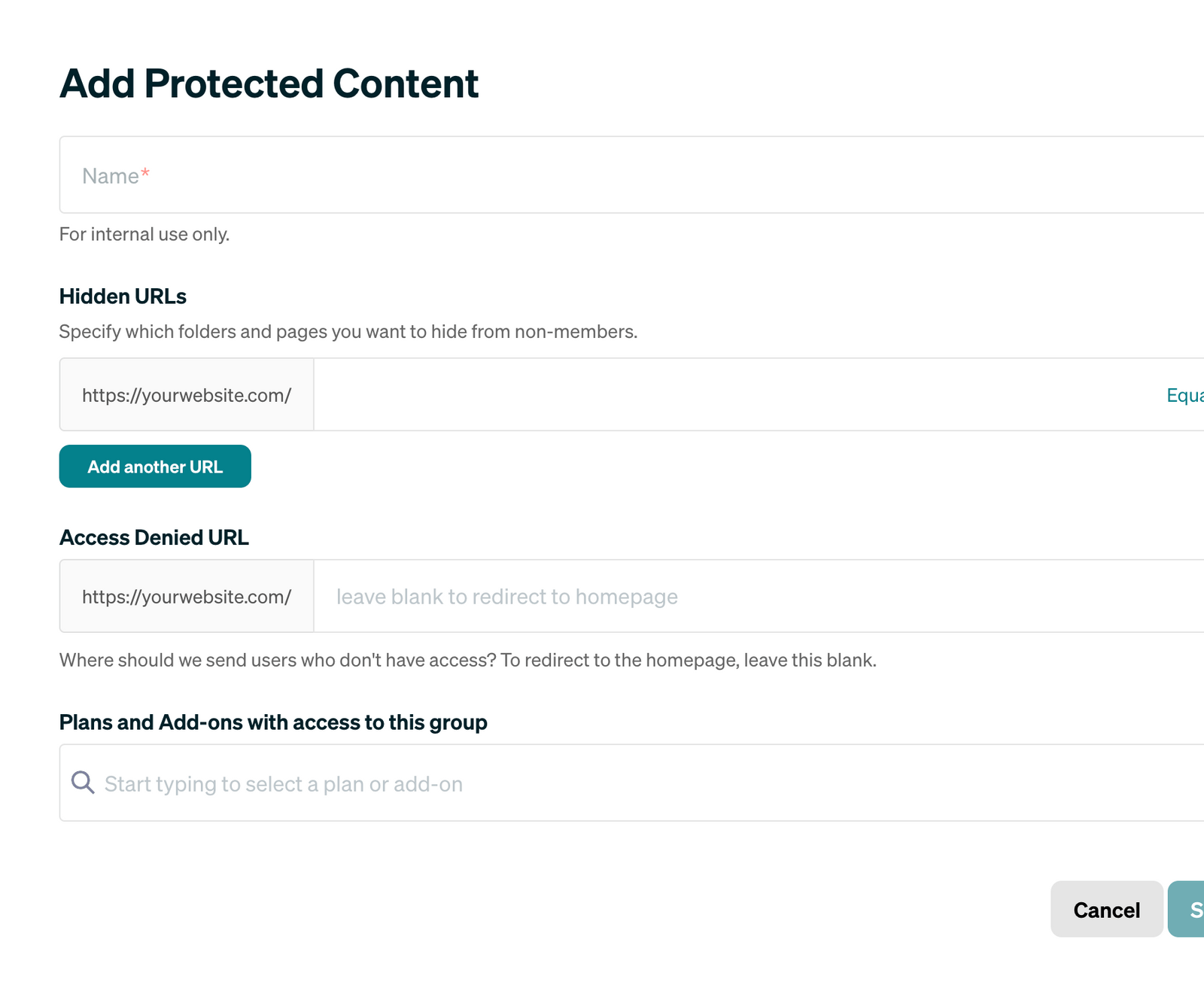Screen dimensions: 1204x997
Task: Click the yourwebsite.com prefix under Access Denied URL
Action: [187, 596]
